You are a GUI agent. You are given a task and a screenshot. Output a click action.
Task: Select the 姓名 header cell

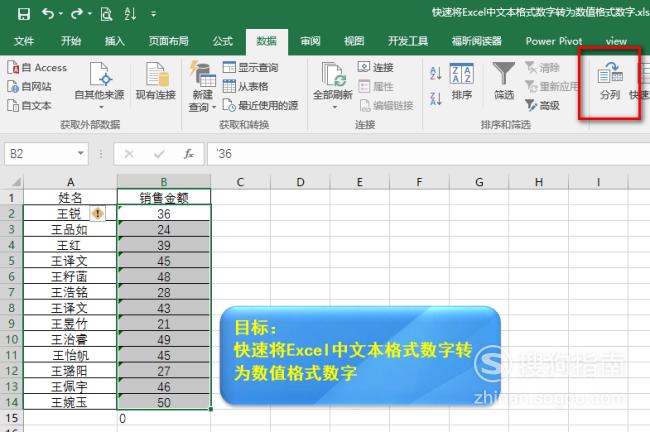coord(70,198)
